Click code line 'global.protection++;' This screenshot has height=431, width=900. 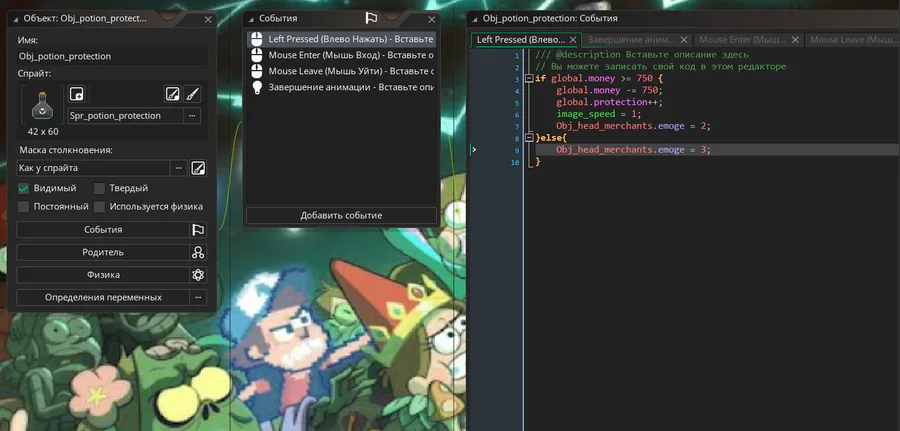click(x=610, y=102)
